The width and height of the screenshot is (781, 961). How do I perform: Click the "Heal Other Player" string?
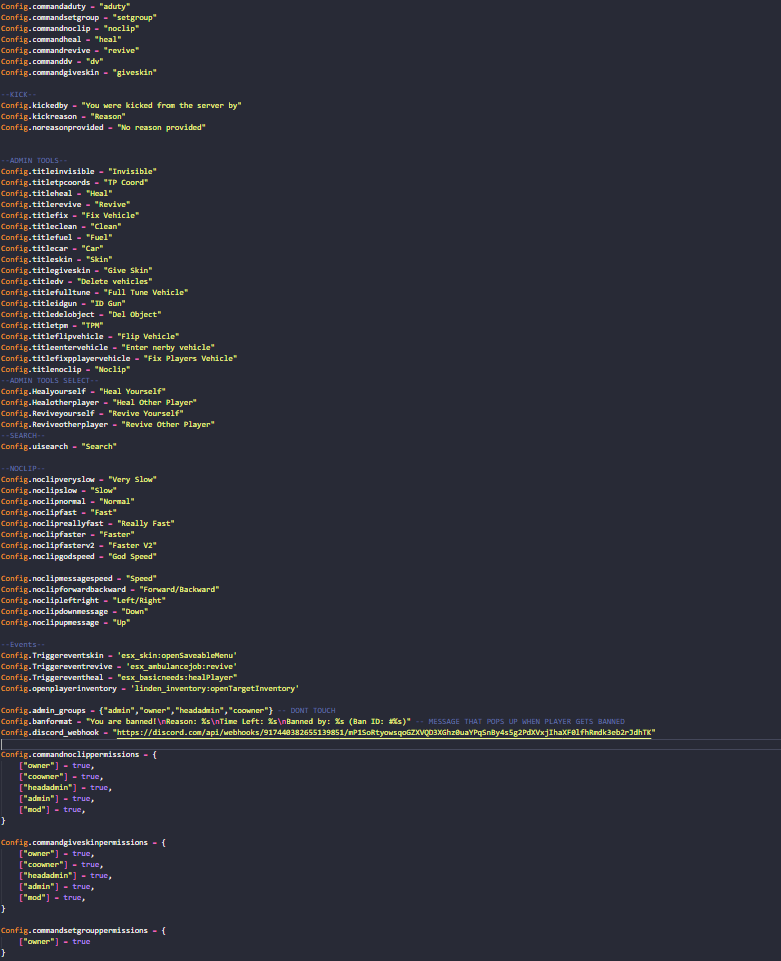[x=155, y=403]
